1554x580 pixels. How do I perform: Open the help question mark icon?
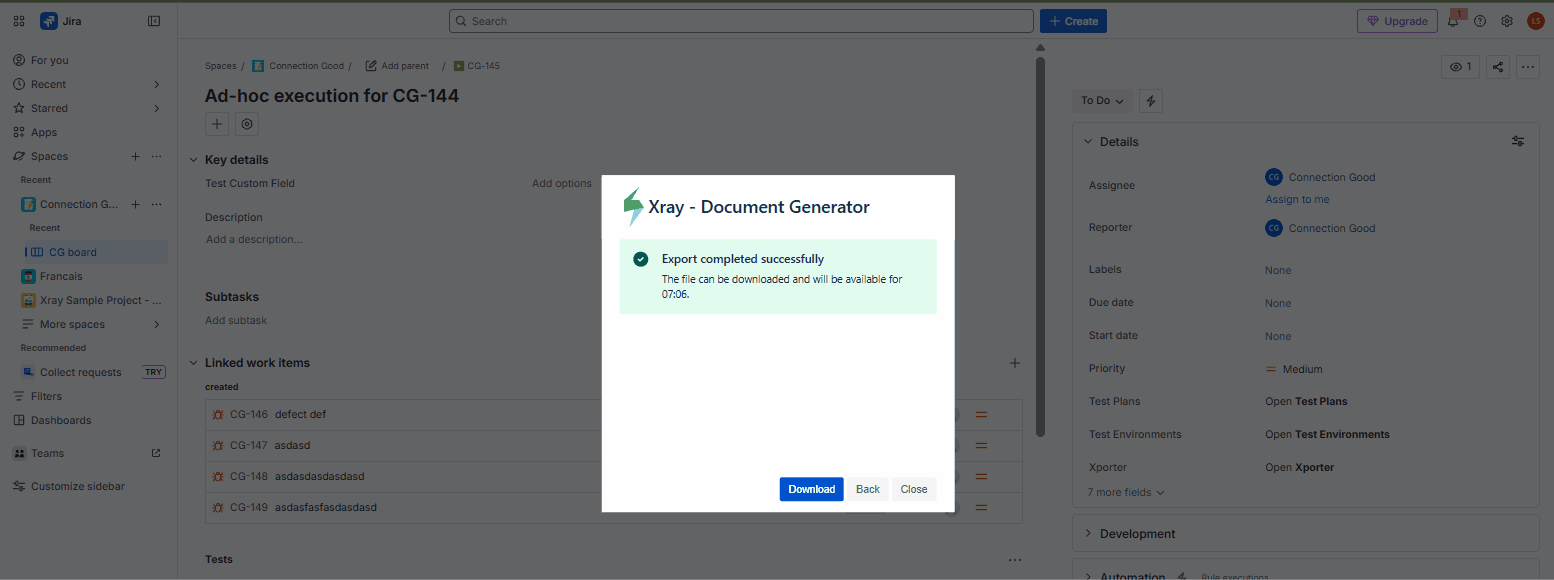click(1480, 21)
